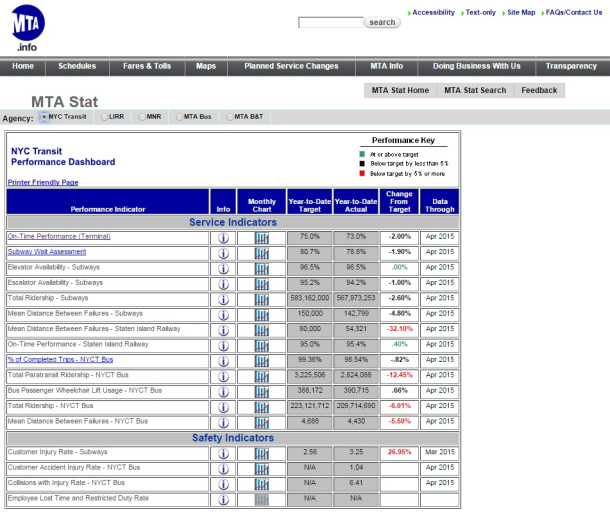This screenshot has width=610, height=512.
Task: Open the Text-only link
Action: point(481,12)
